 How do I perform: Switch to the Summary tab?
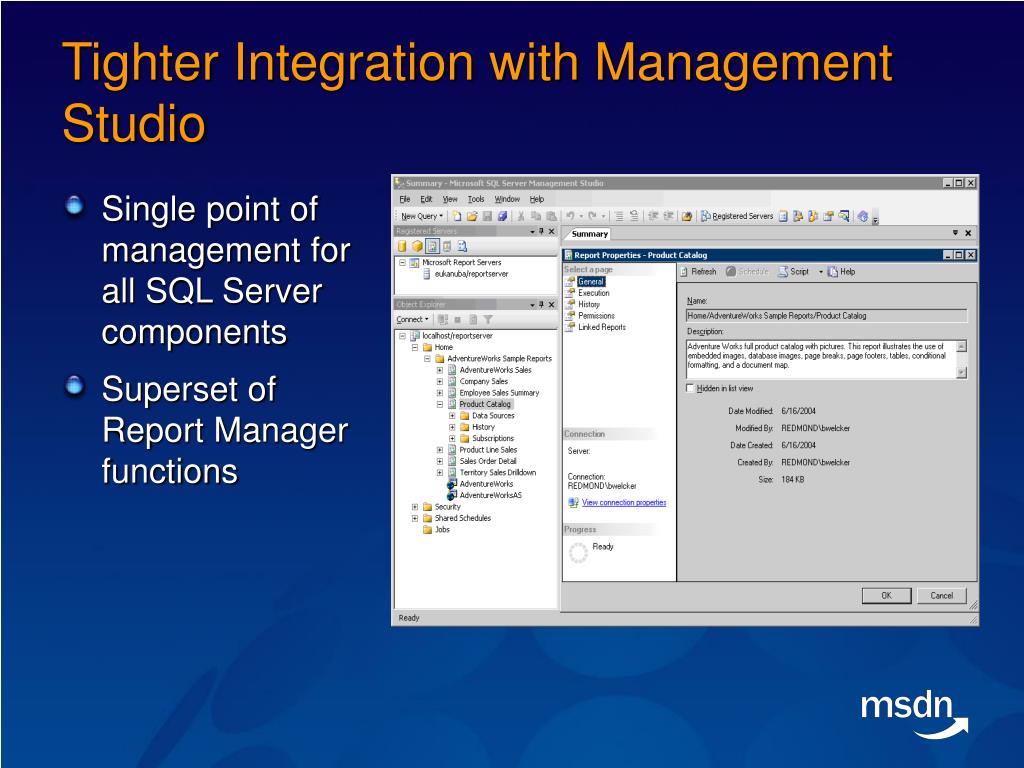[x=589, y=234]
